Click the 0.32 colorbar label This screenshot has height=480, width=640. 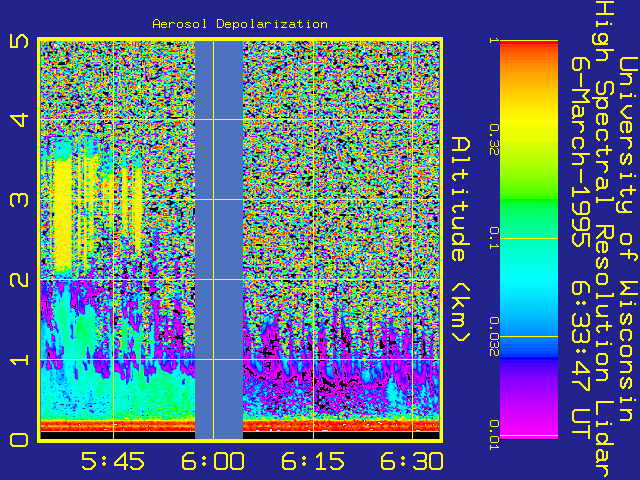(494, 140)
